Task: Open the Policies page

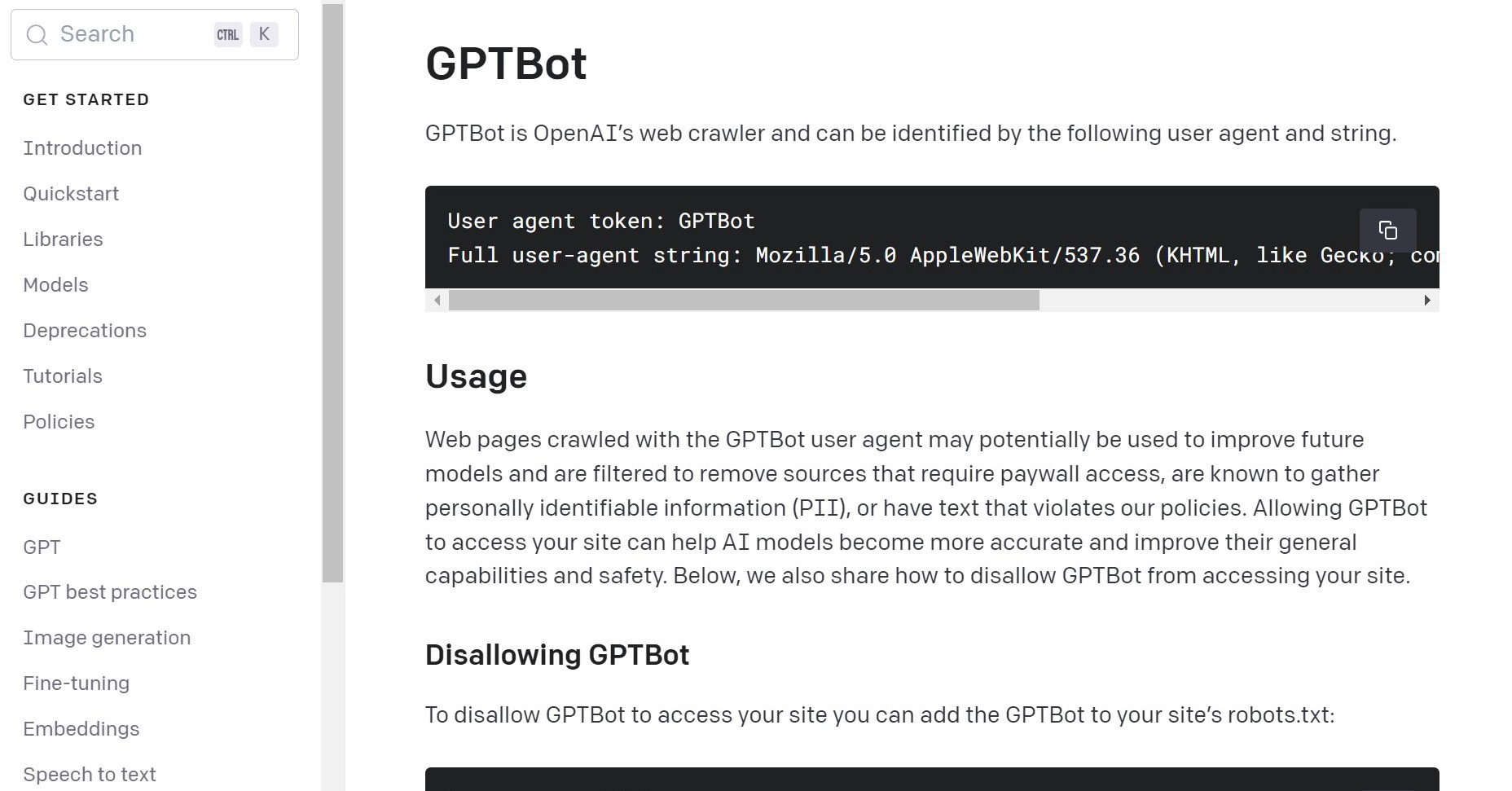Action: 59,422
